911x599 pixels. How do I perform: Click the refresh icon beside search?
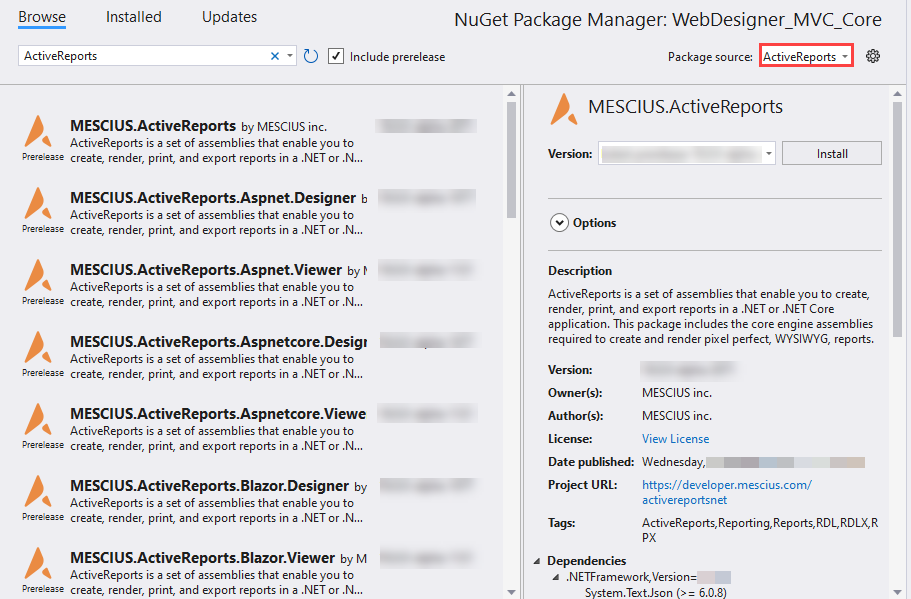[311, 56]
